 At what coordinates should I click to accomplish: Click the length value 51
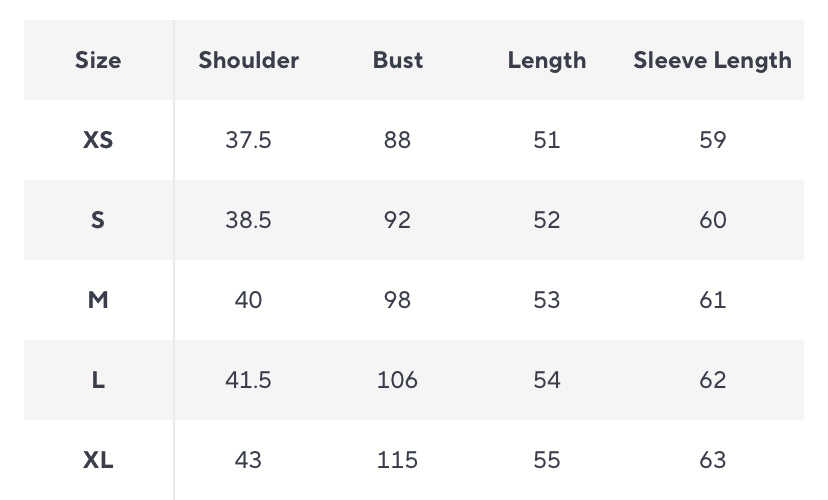(x=547, y=140)
